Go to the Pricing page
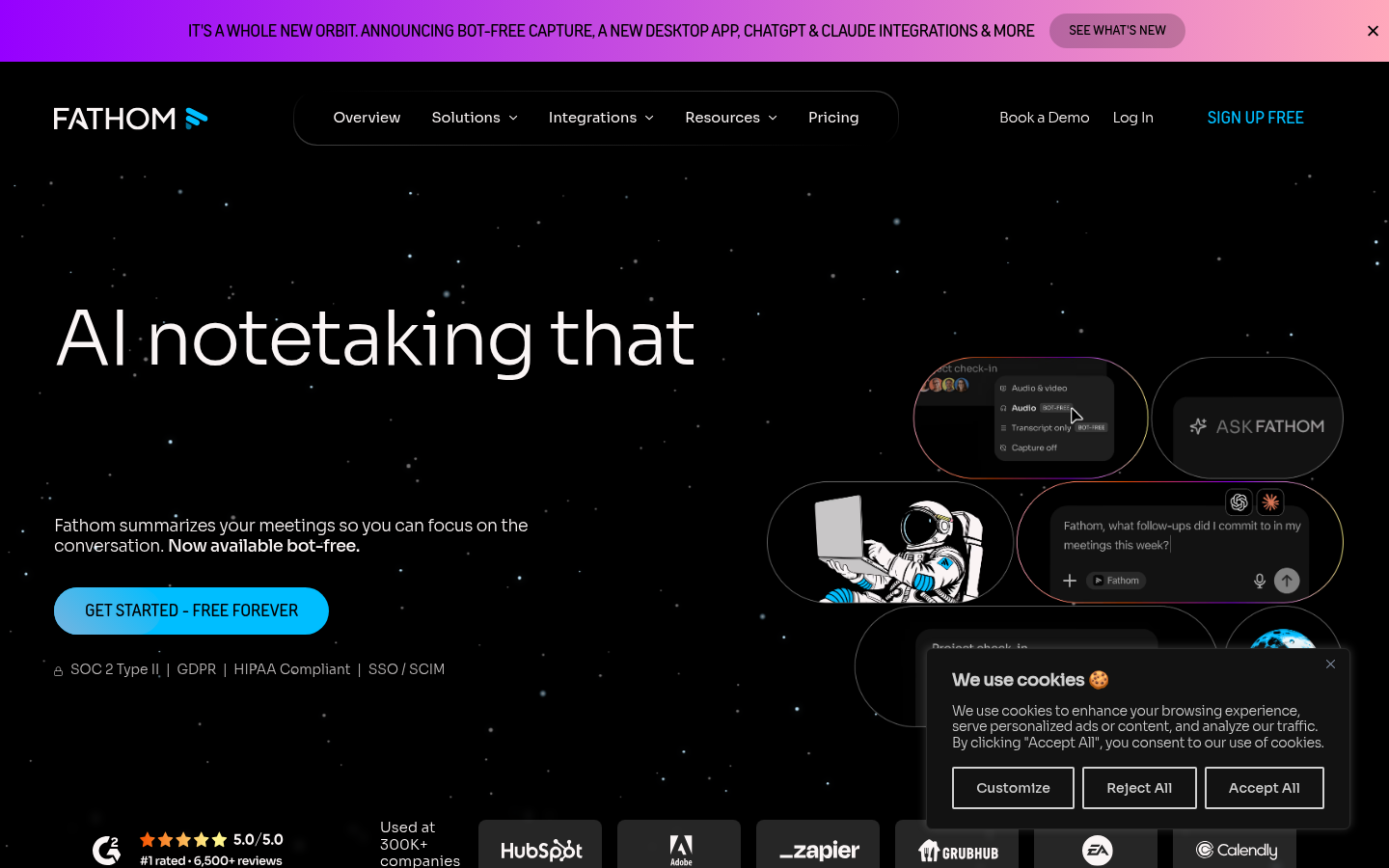The image size is (1389, 868). [x=833, y=118]
